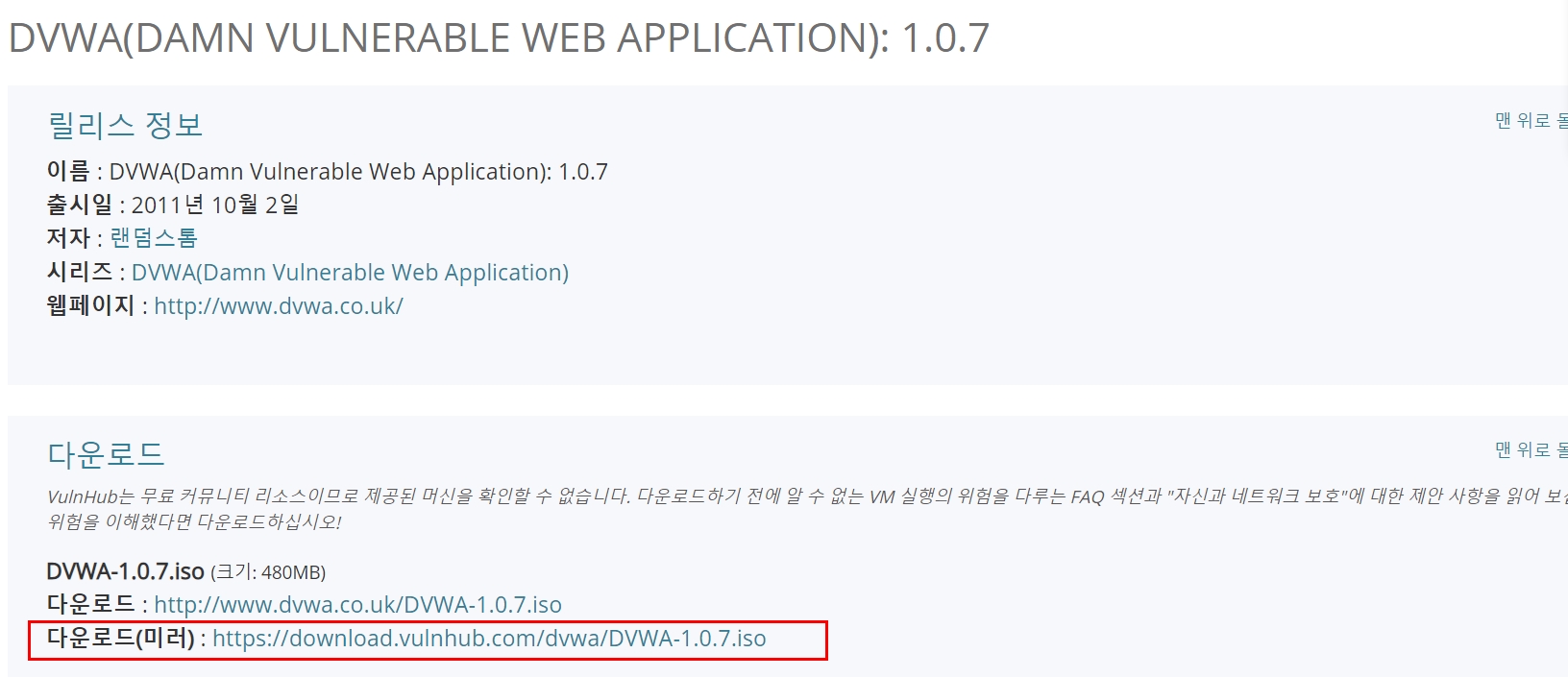Open the DVWA(Damn Vulnerable Web Application) series link

350,273
